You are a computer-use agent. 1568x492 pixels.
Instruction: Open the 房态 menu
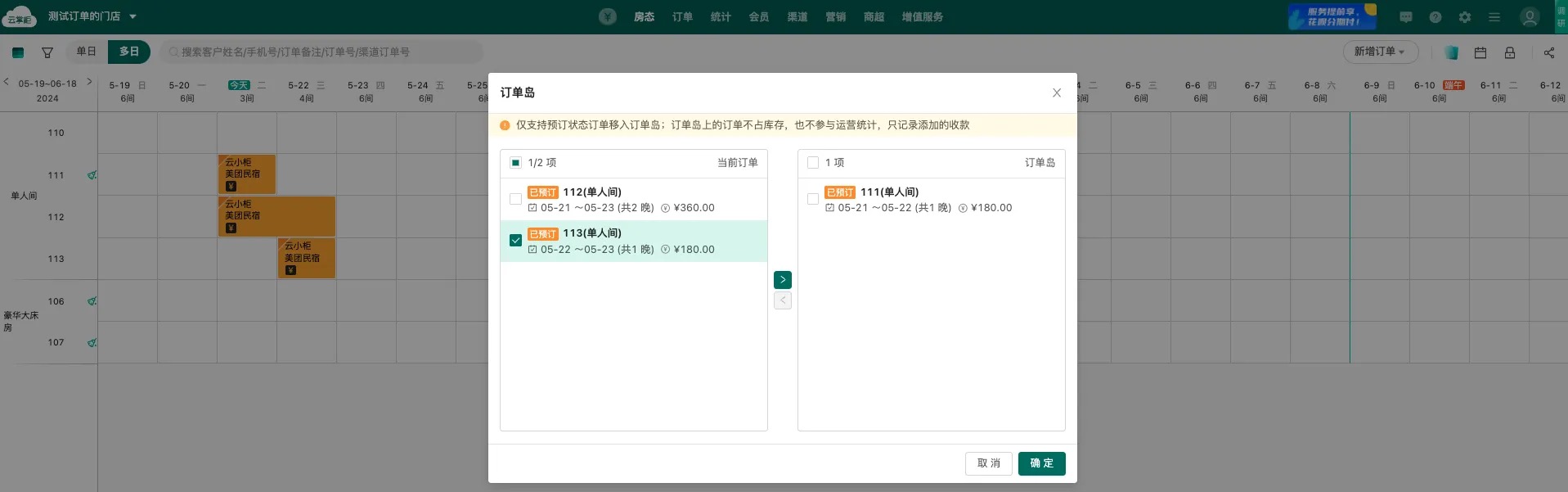[x=644, y=16]
